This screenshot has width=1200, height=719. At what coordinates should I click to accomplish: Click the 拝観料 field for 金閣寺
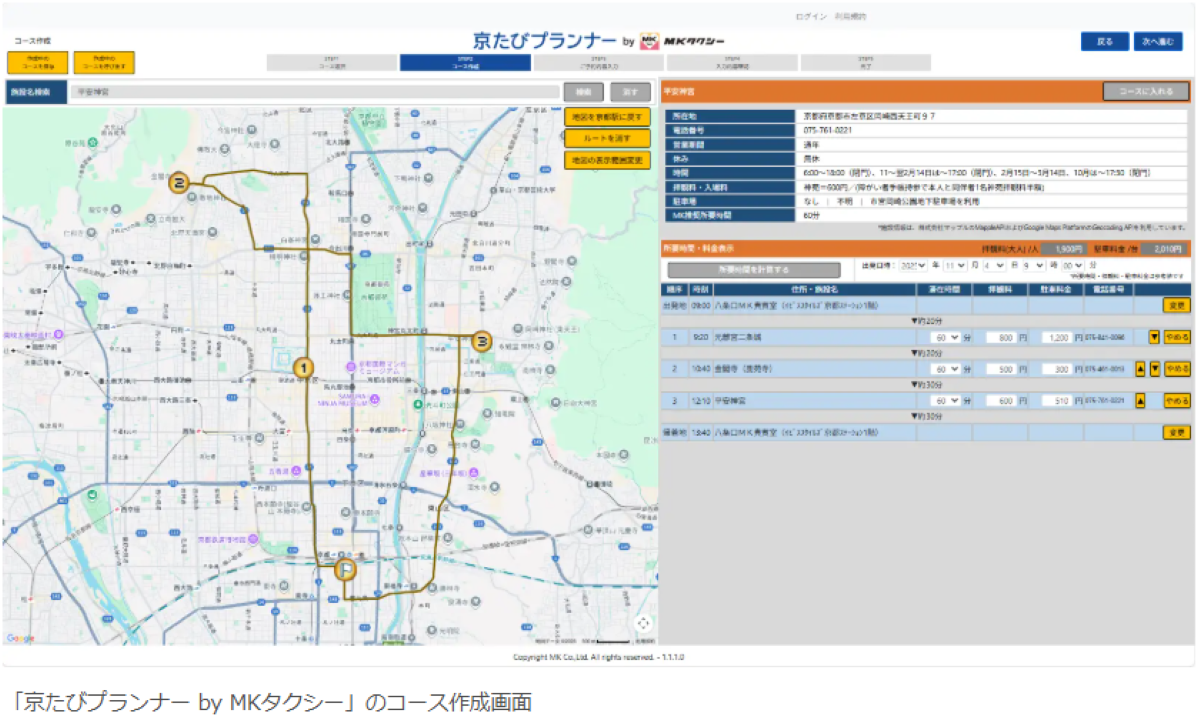[x=1000, y=369]
